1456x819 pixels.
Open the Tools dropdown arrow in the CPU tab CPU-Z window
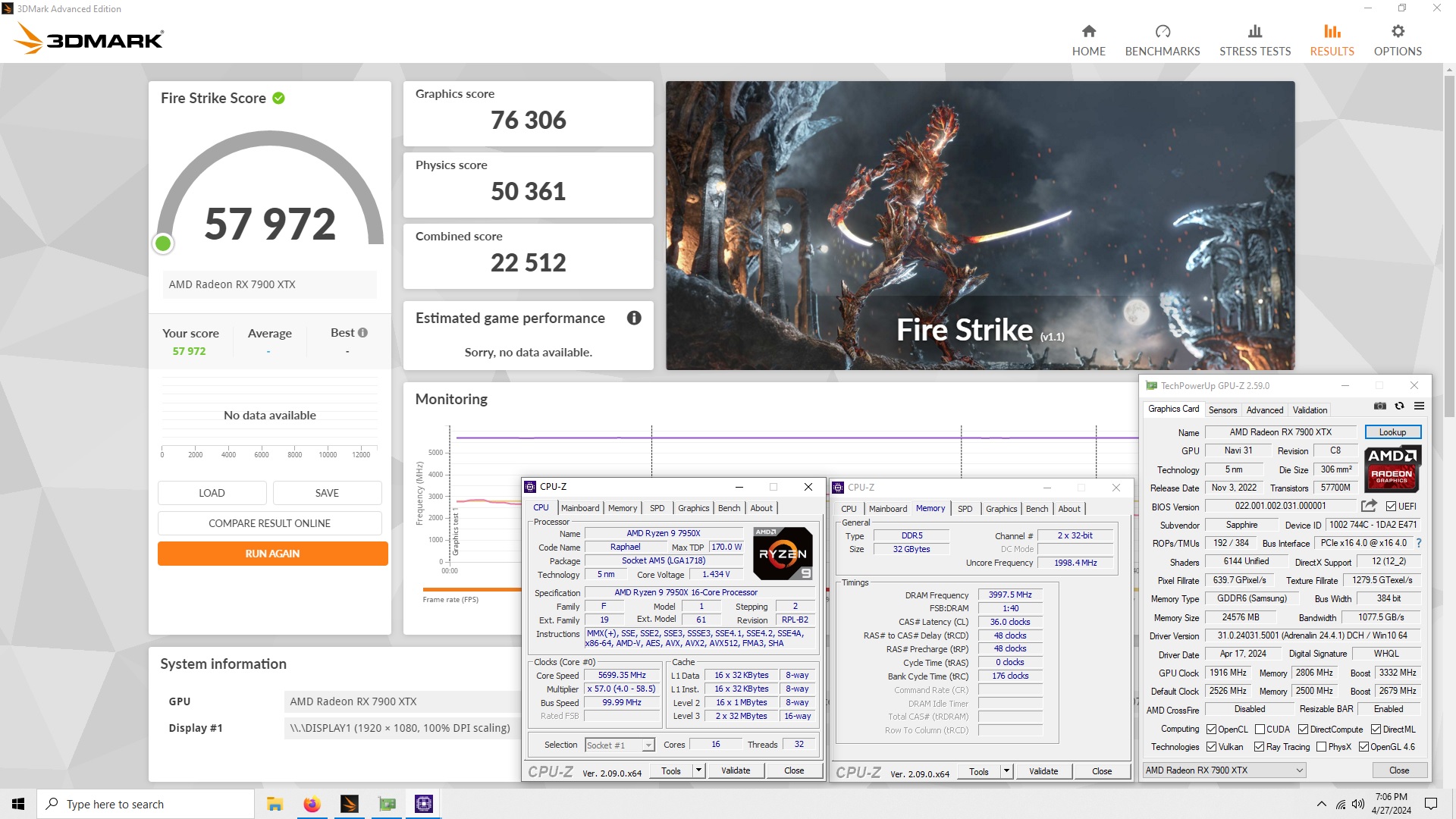pyautogui.click(x=698, y=771)
